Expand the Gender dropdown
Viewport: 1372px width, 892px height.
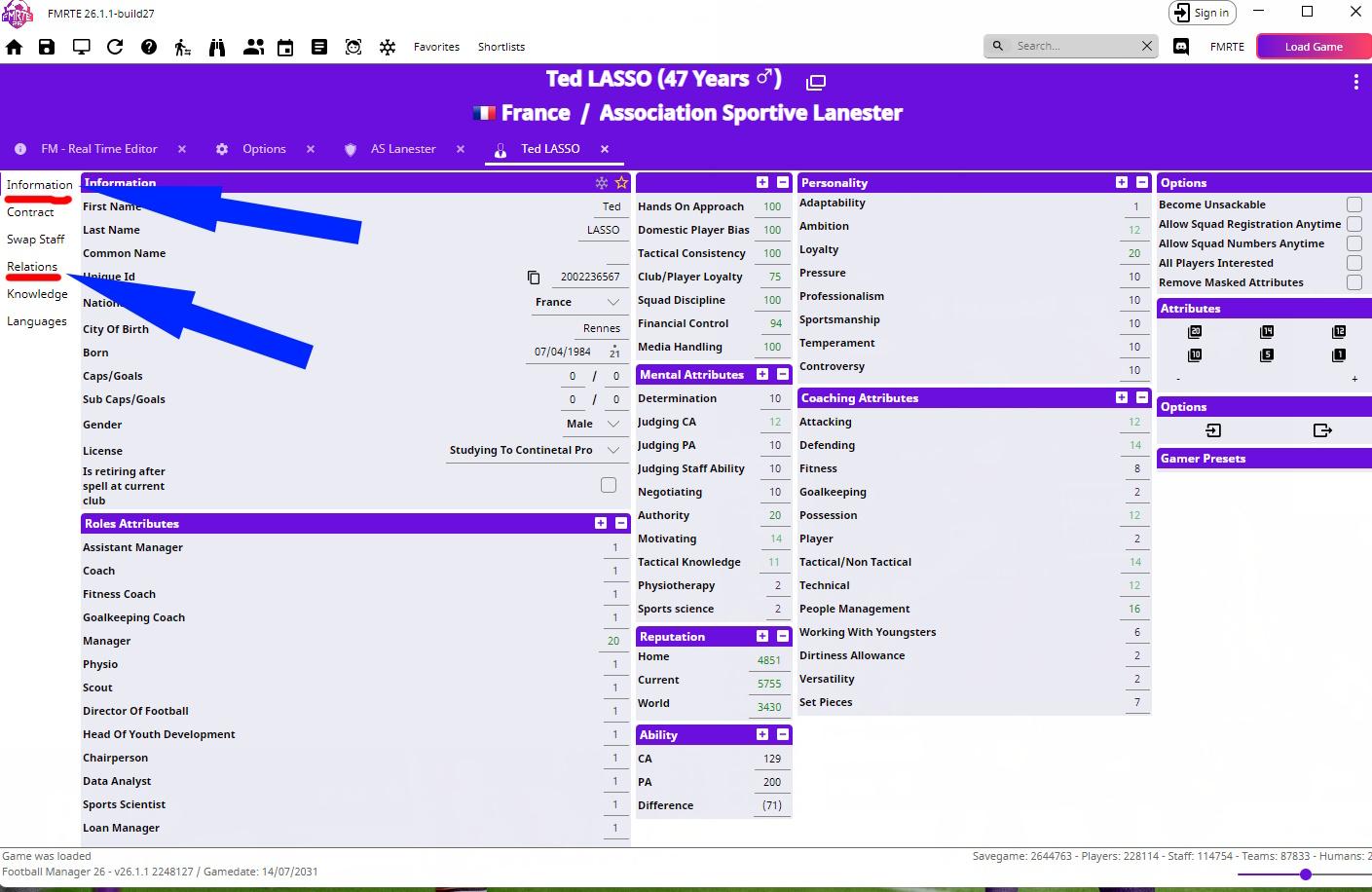[x=593, y=424]
